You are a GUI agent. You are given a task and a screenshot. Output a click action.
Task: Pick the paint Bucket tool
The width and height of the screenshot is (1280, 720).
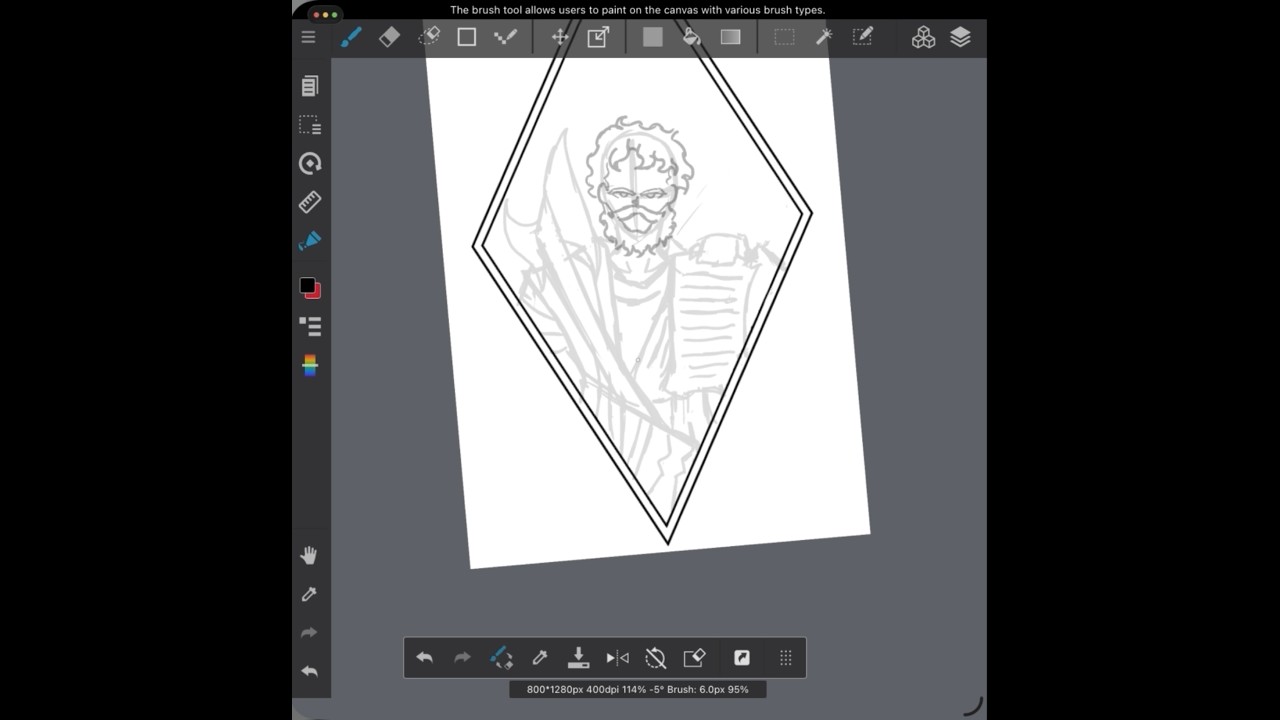pyautogui.click(x=691, y=37)
